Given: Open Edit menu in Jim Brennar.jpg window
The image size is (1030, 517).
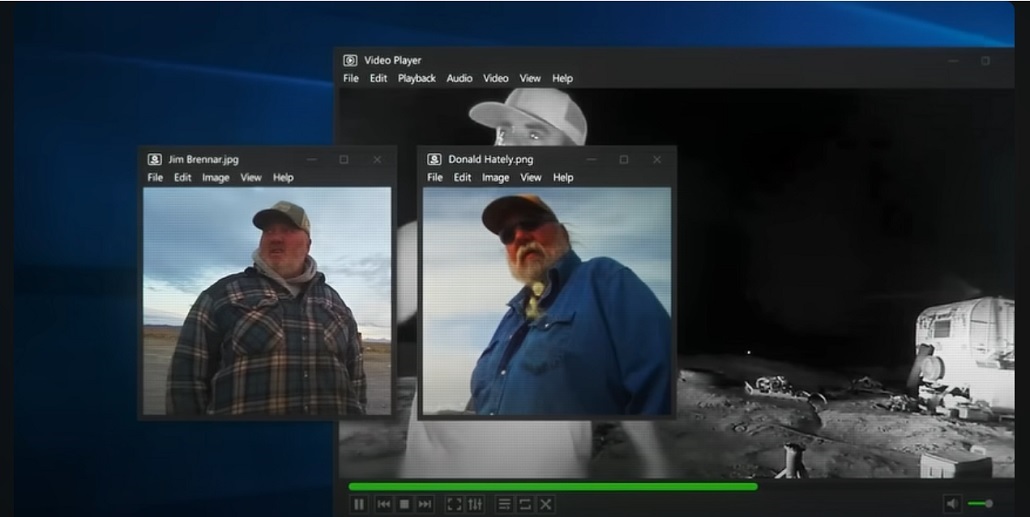Looking at the screenshot, I should (183, 177).
